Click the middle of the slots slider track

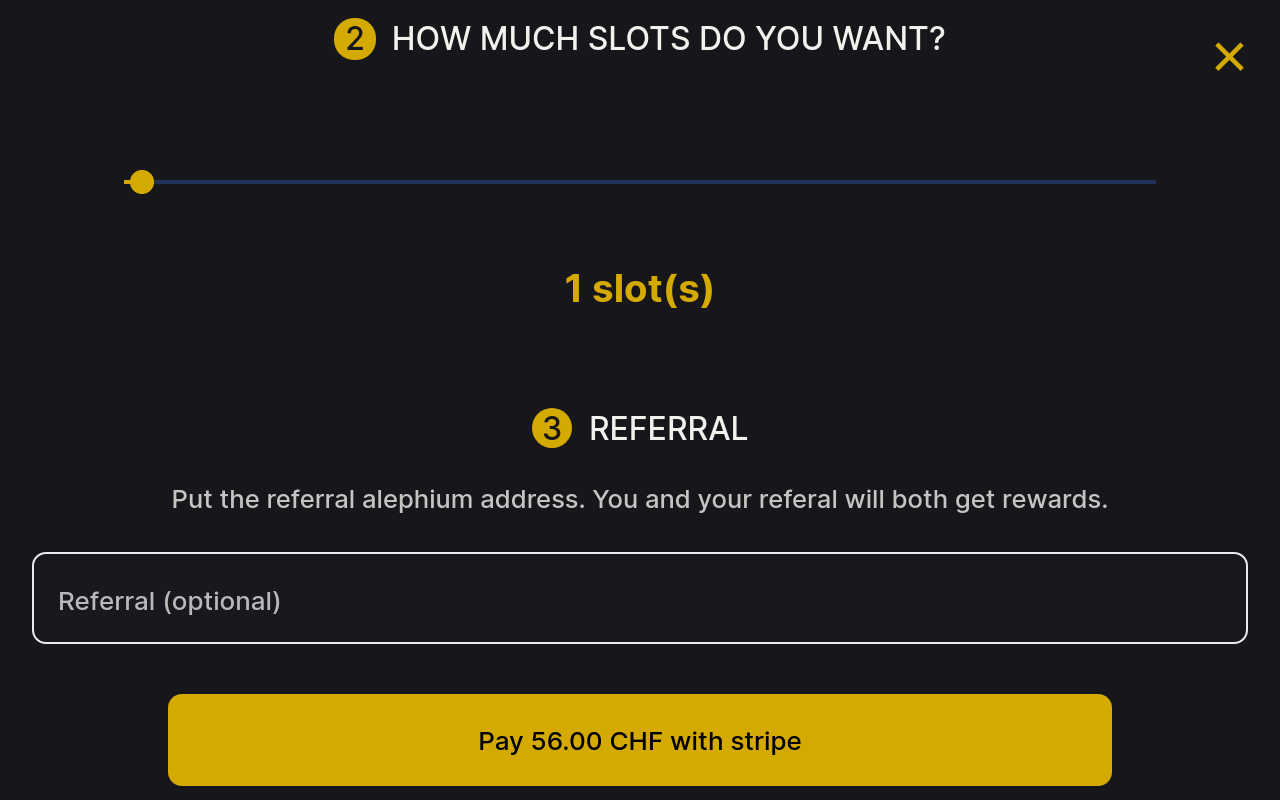point(640,182)
